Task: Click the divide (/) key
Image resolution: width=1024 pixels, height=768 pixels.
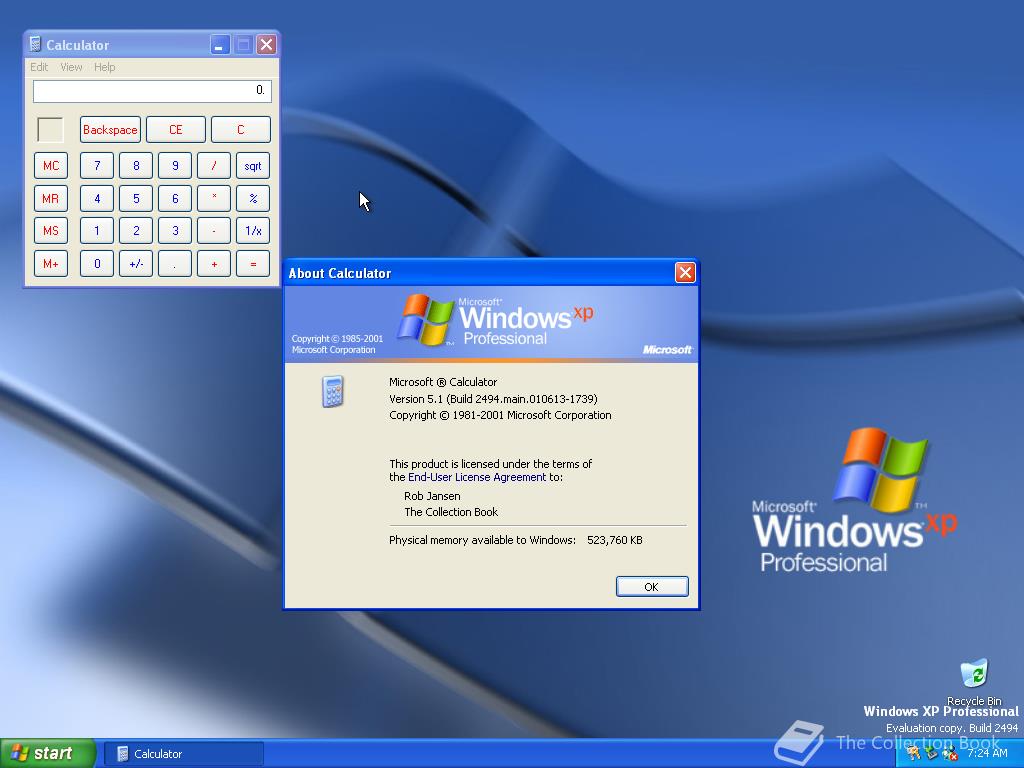Action: tap(214, 166)
